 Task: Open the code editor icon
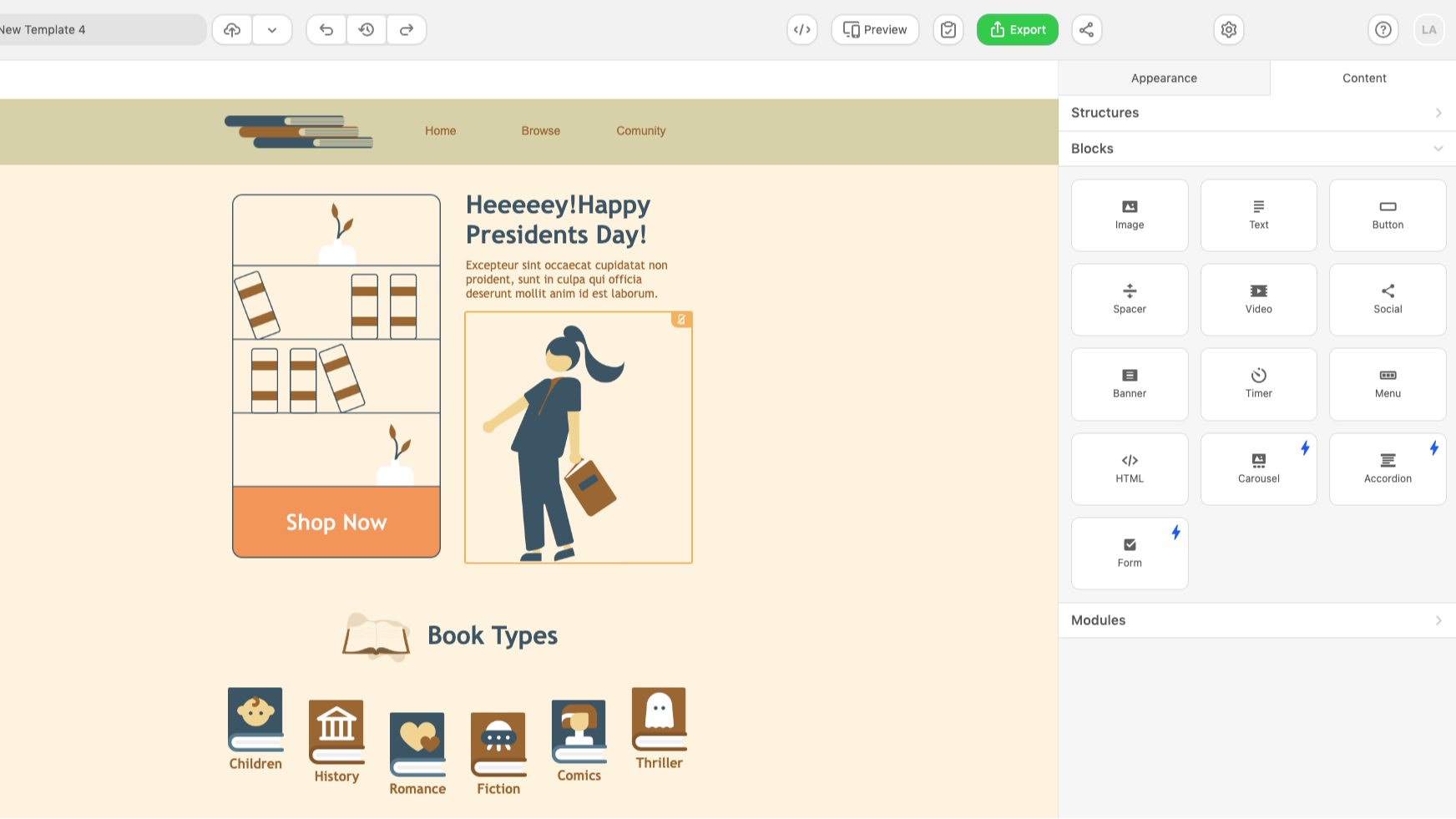click(801, 30)
